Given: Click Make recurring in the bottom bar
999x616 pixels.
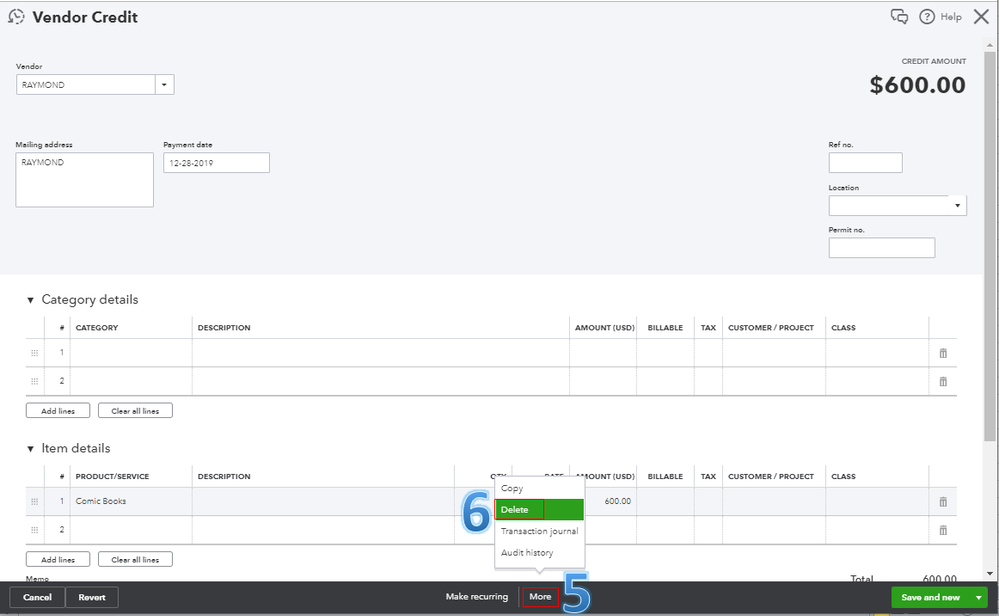Looking at the screenshot, I should coord(477,597).
